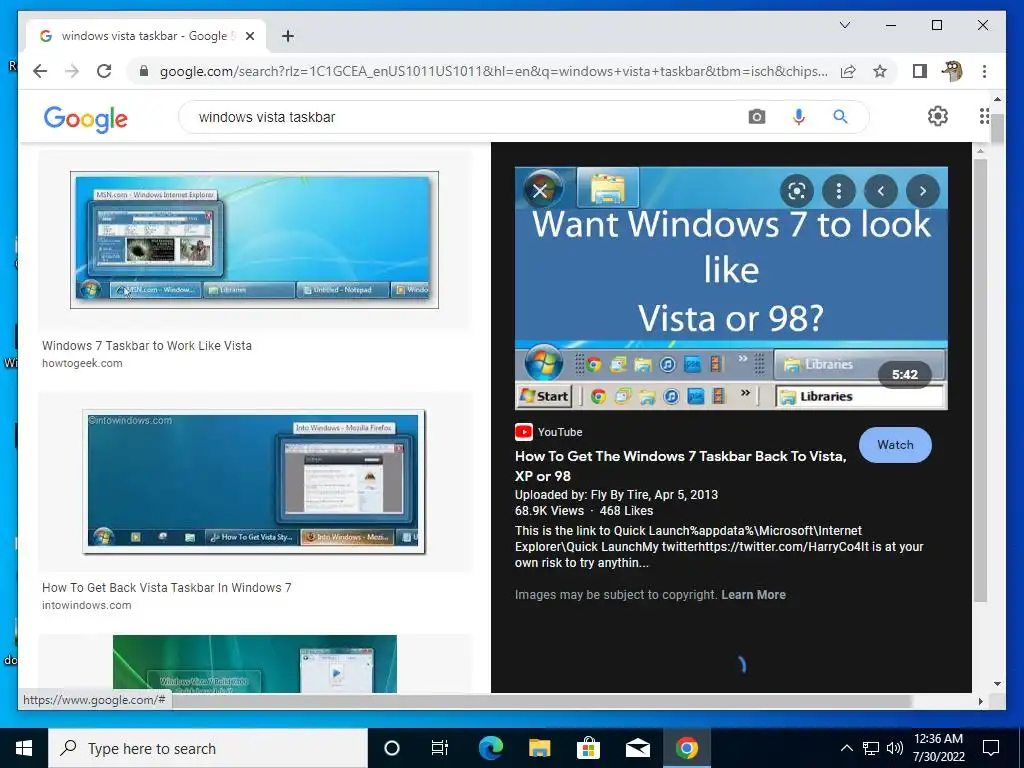Open the tab search chevron
1024x768 pixels.
844,25
